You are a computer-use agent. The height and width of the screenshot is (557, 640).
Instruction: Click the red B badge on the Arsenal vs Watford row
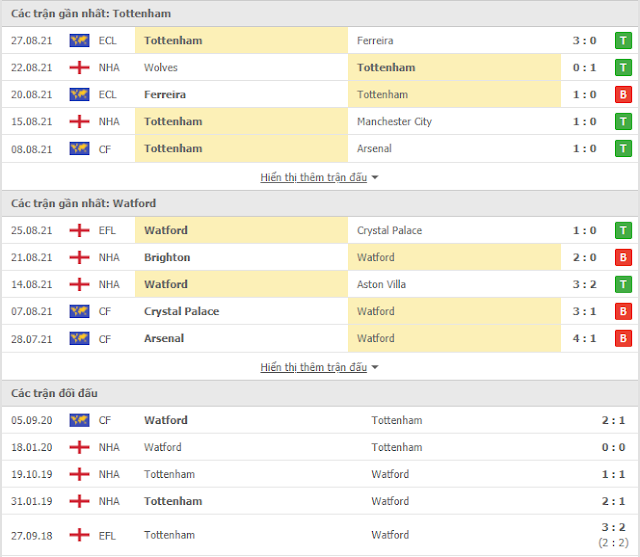point(623,338)
